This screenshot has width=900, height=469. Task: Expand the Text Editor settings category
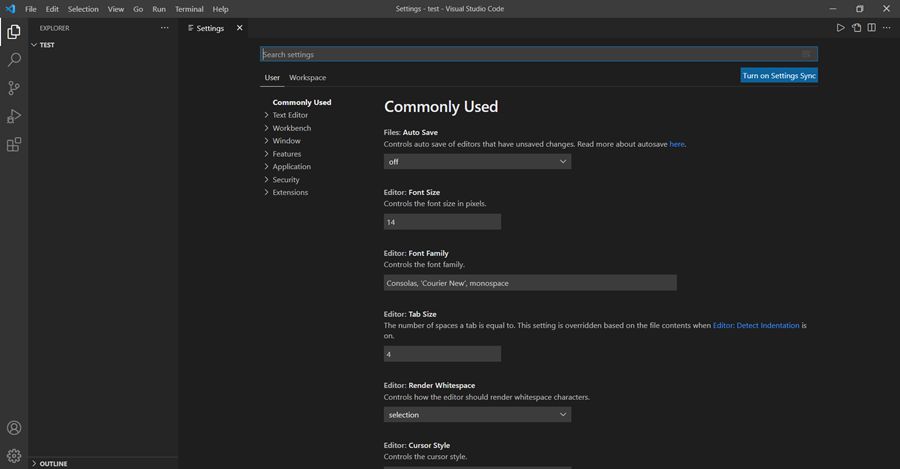click(x=290, y=115)
